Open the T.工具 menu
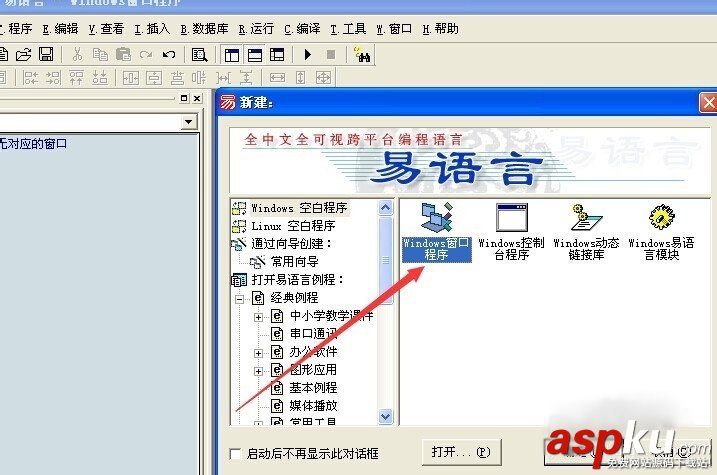The image size is (717, 475). pos(348,29)
